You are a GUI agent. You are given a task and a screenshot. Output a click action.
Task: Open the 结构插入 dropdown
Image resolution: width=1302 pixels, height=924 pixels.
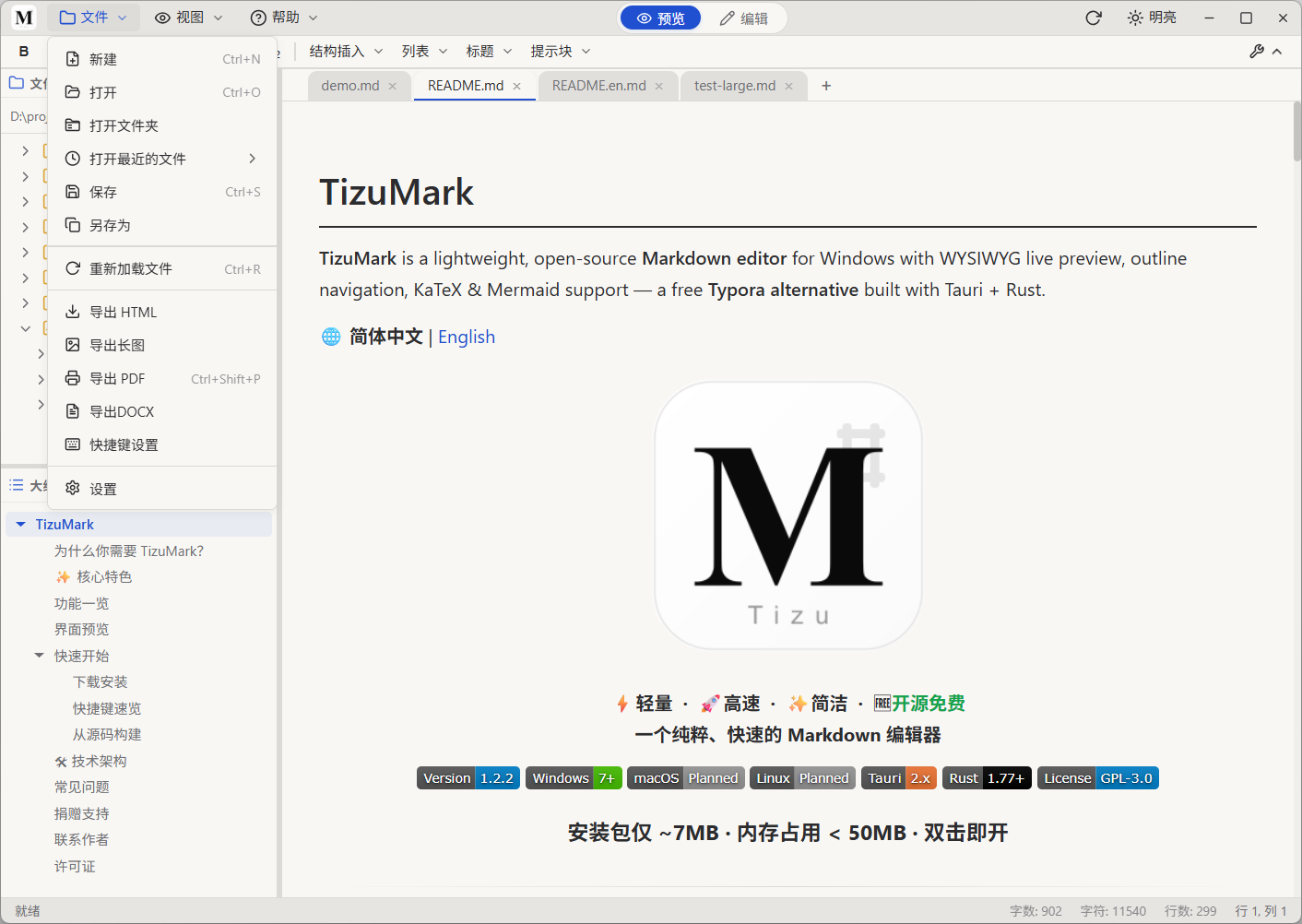(346, 52)
